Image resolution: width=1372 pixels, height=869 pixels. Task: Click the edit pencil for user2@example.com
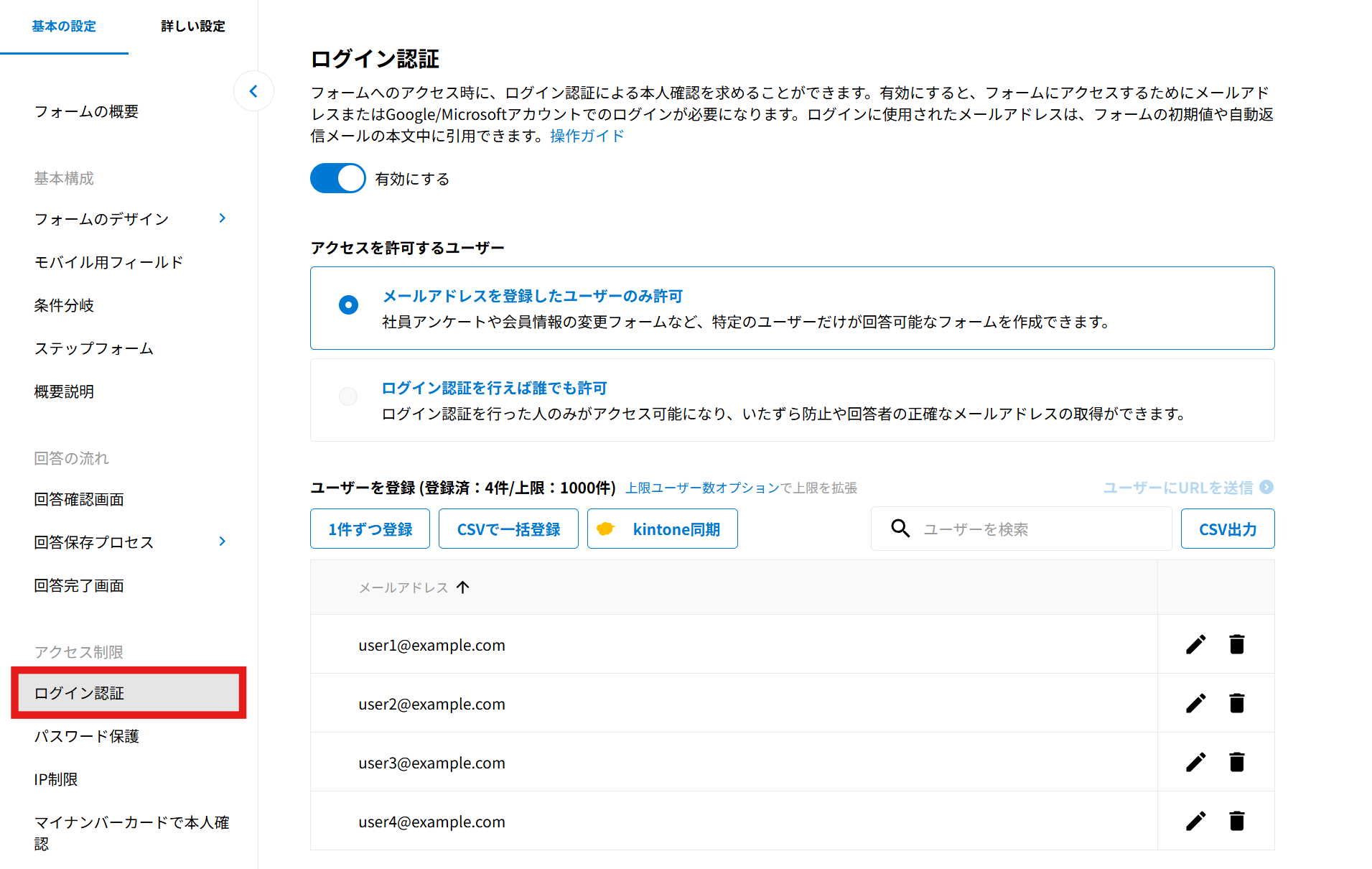coord(1195,703)
